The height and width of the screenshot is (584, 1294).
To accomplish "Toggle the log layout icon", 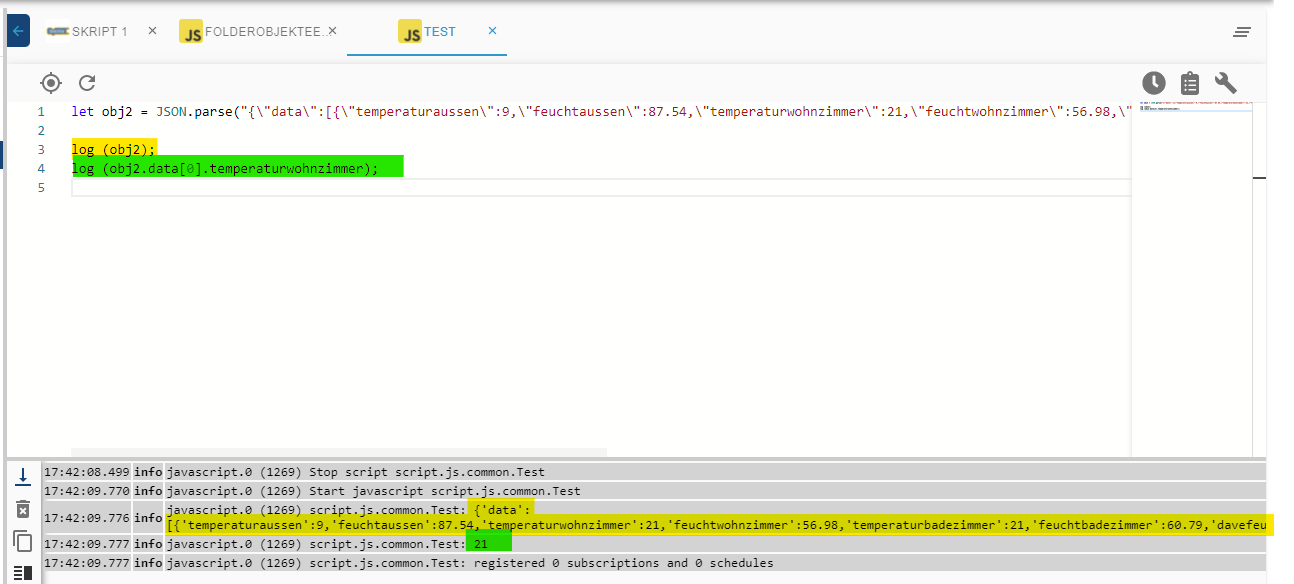I will tap(23, 573).
